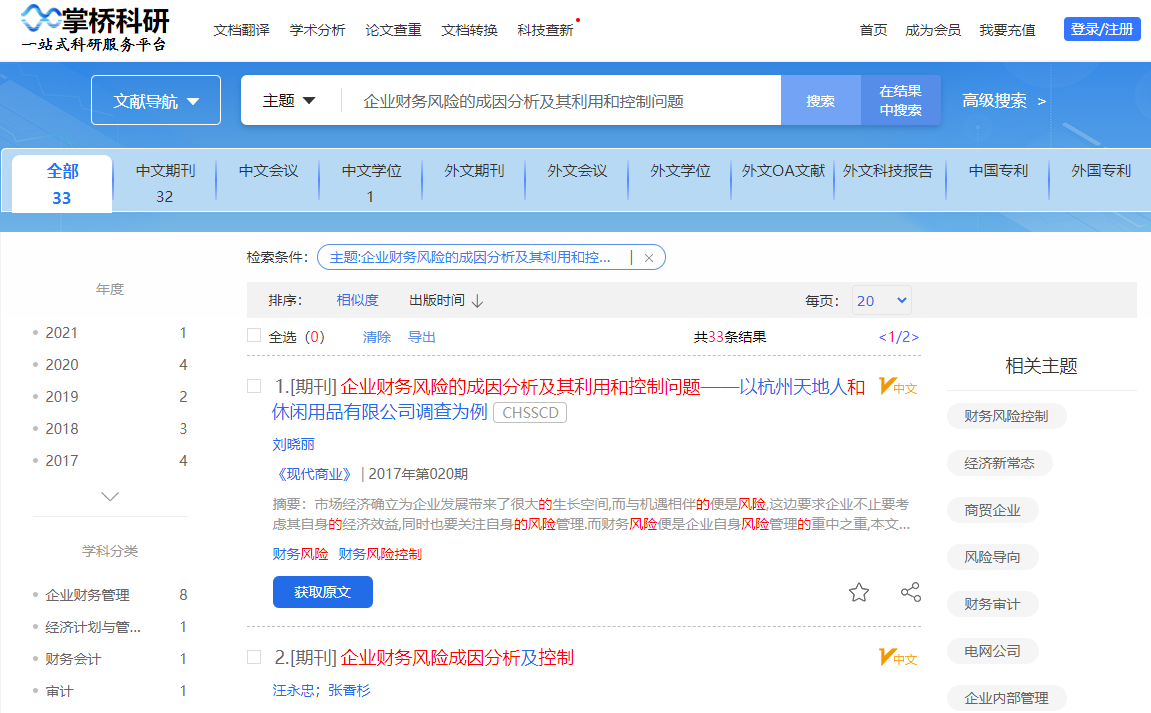The width and height of the screenshot is (1151, 713).
Task: Click the 登录/注册 button
Action: click(1102, 29)
